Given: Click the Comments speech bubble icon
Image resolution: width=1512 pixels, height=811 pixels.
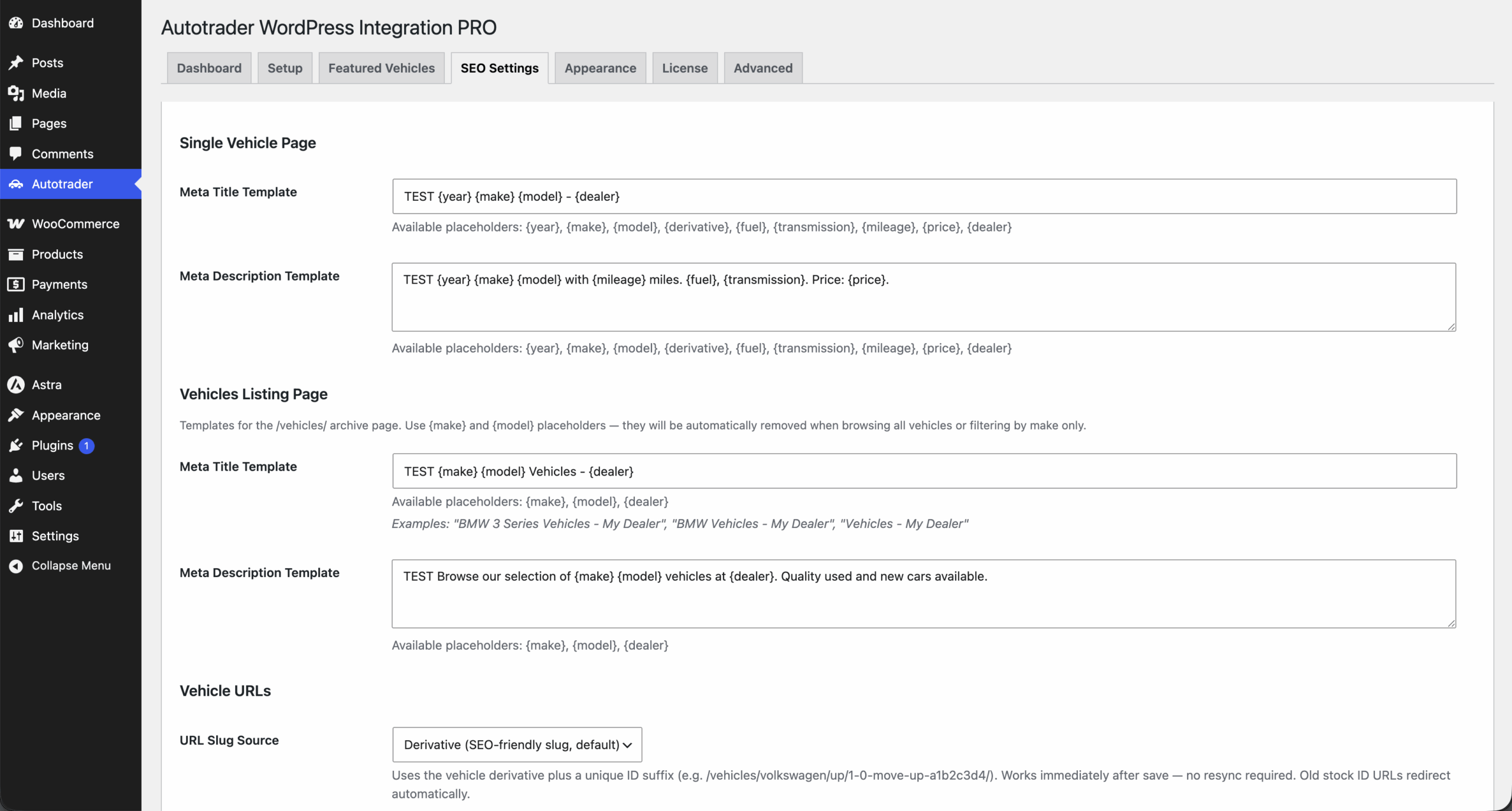Looking at the screenshot, I should pos(16,154).
